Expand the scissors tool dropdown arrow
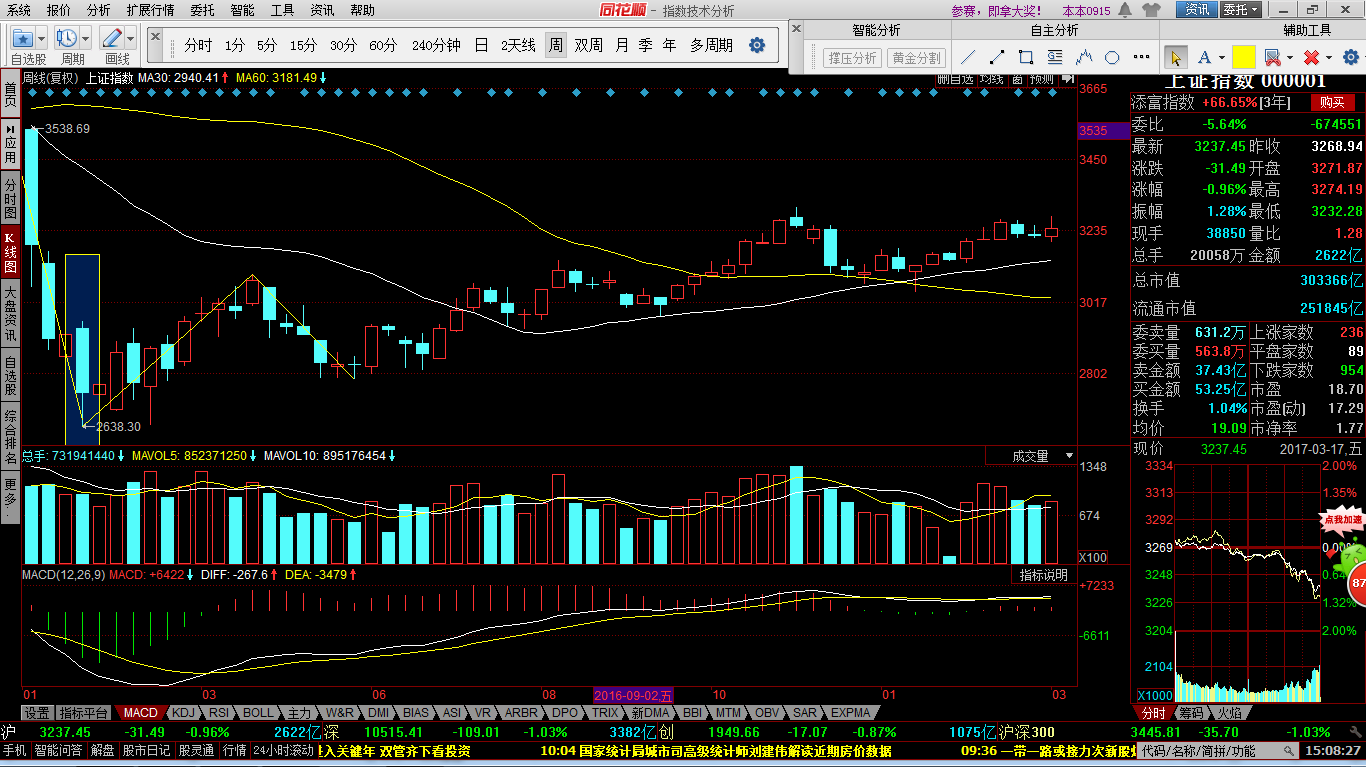This screenshot has width=1366, height=767. [1290, 57]
